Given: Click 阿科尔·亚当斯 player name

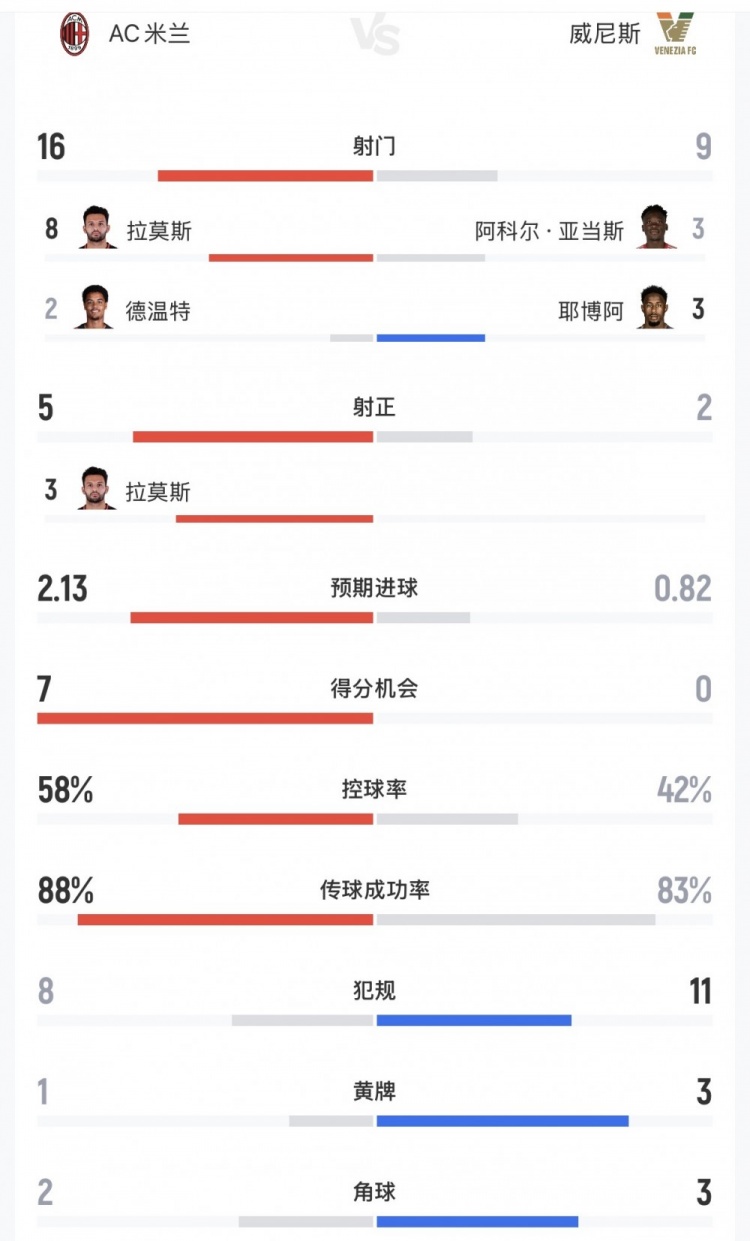Looking at the screenshot, I should pos(549,231).
